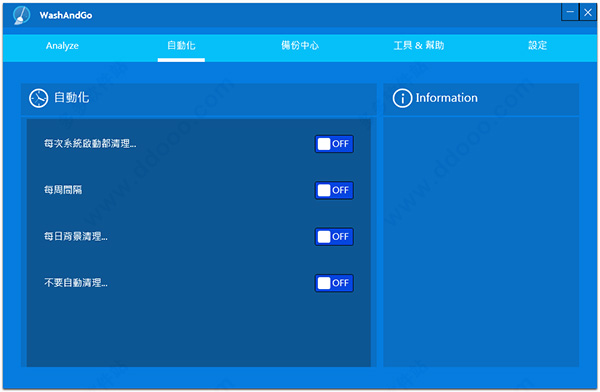Image resolution: width=600 pixels, height=392 pixels.
Task: Click the WashAndGo broom logo icon
Action: tap(21, 15)
